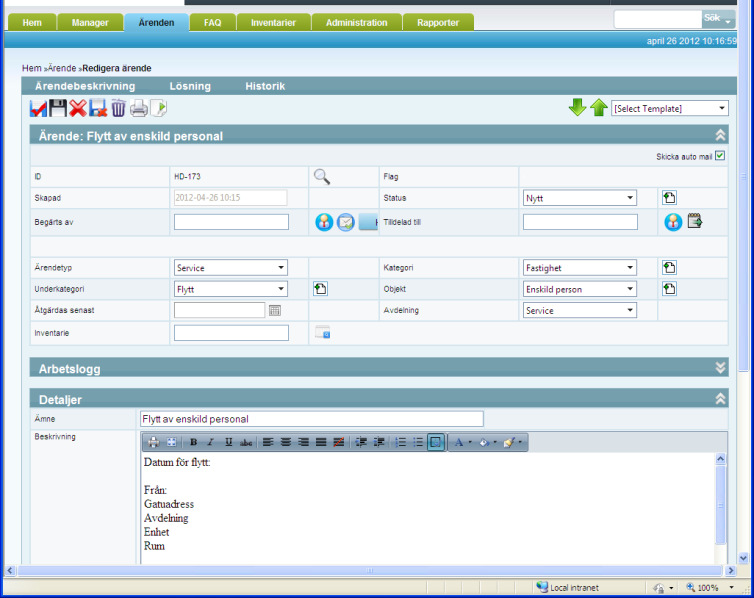Open the Status dropdown showing Nytt

(x=580, y=198)
